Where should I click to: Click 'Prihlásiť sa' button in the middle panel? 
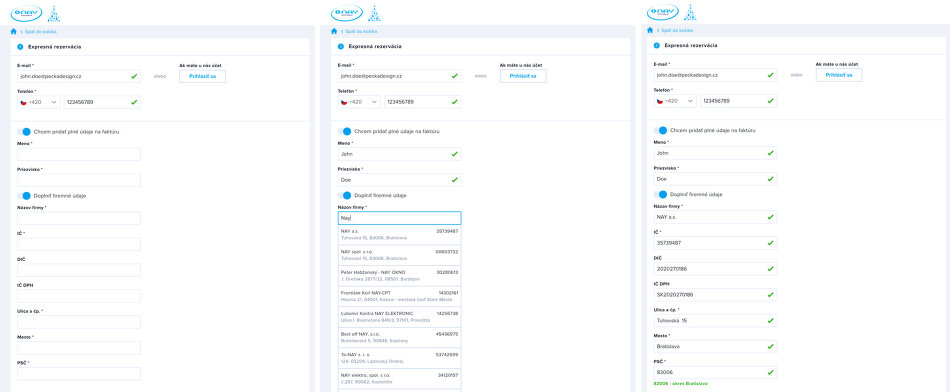(523, 76)
